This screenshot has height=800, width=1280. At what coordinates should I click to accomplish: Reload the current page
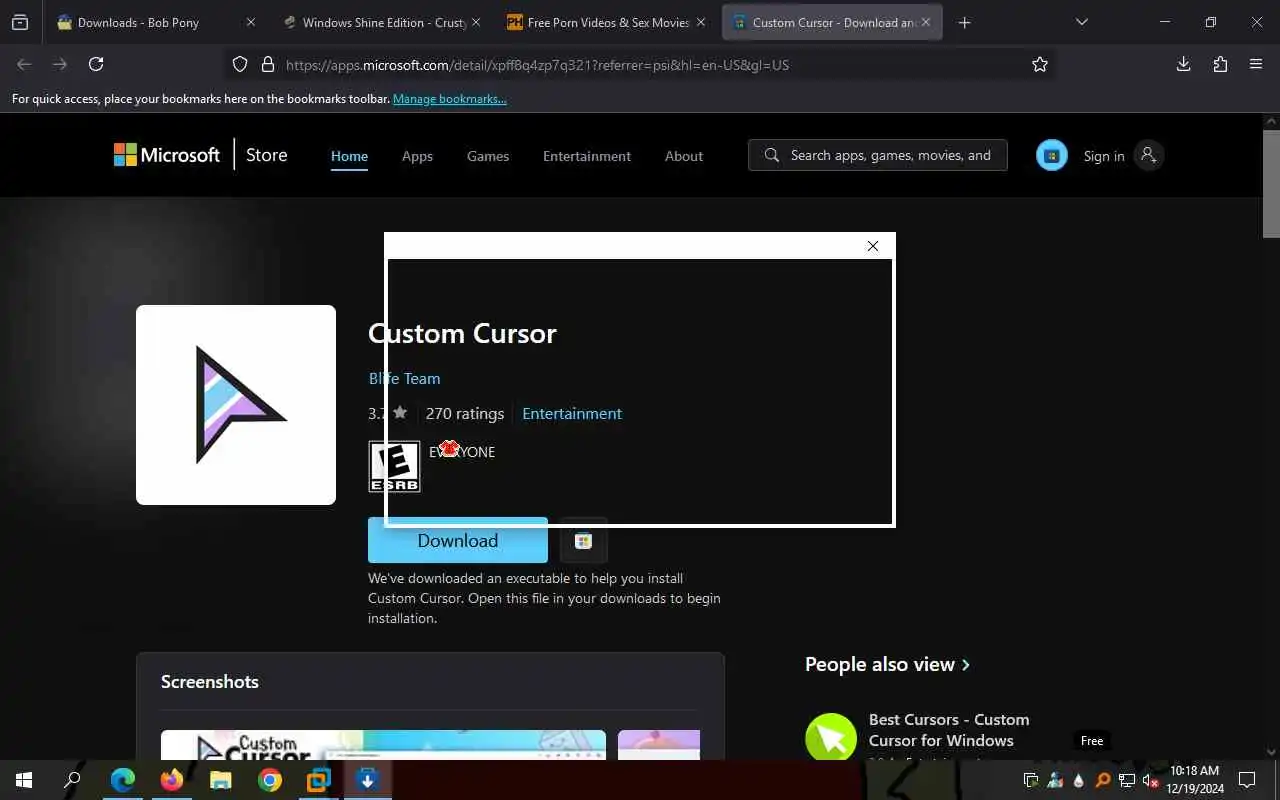point(96,64)
